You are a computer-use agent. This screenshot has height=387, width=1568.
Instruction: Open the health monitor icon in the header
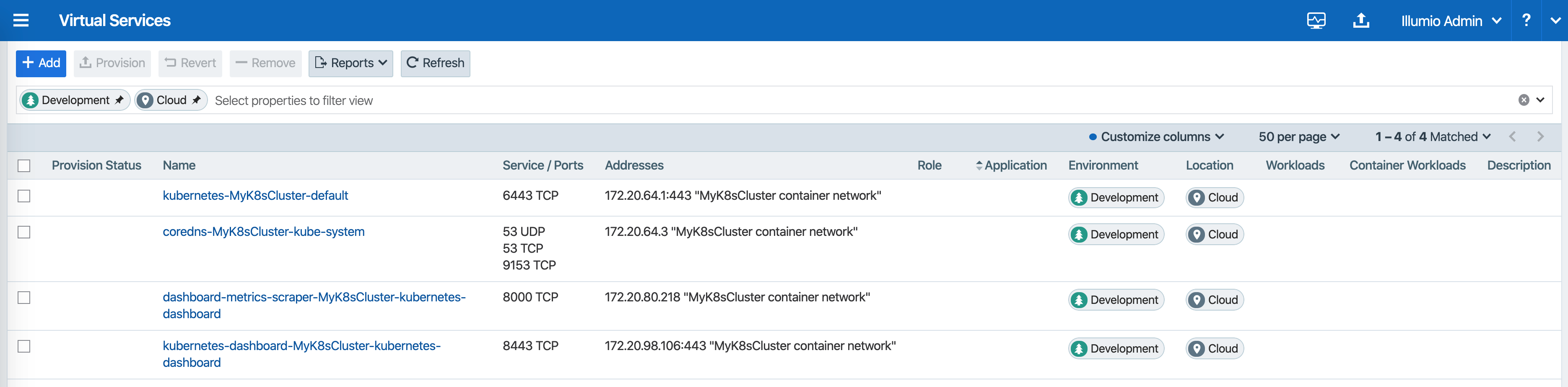1316,20
